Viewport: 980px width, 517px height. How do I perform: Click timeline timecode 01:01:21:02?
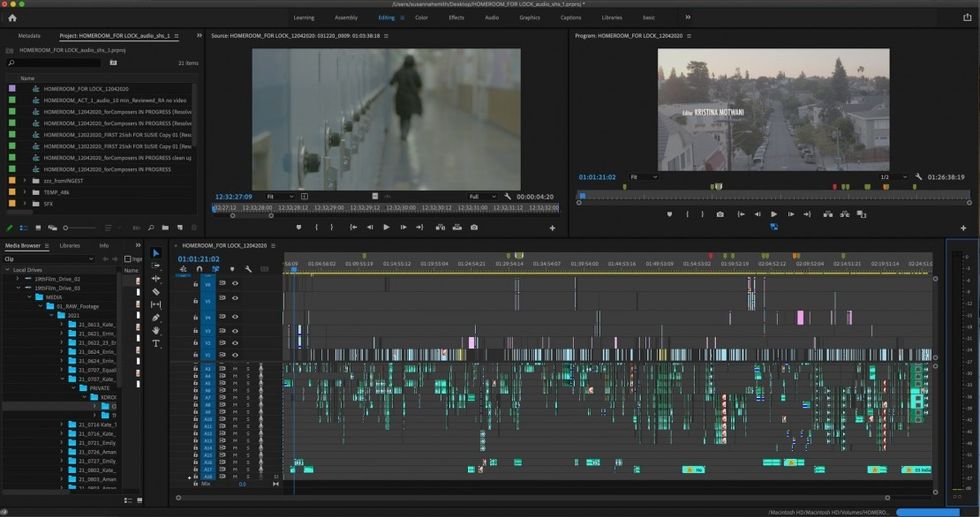(198, 259)
